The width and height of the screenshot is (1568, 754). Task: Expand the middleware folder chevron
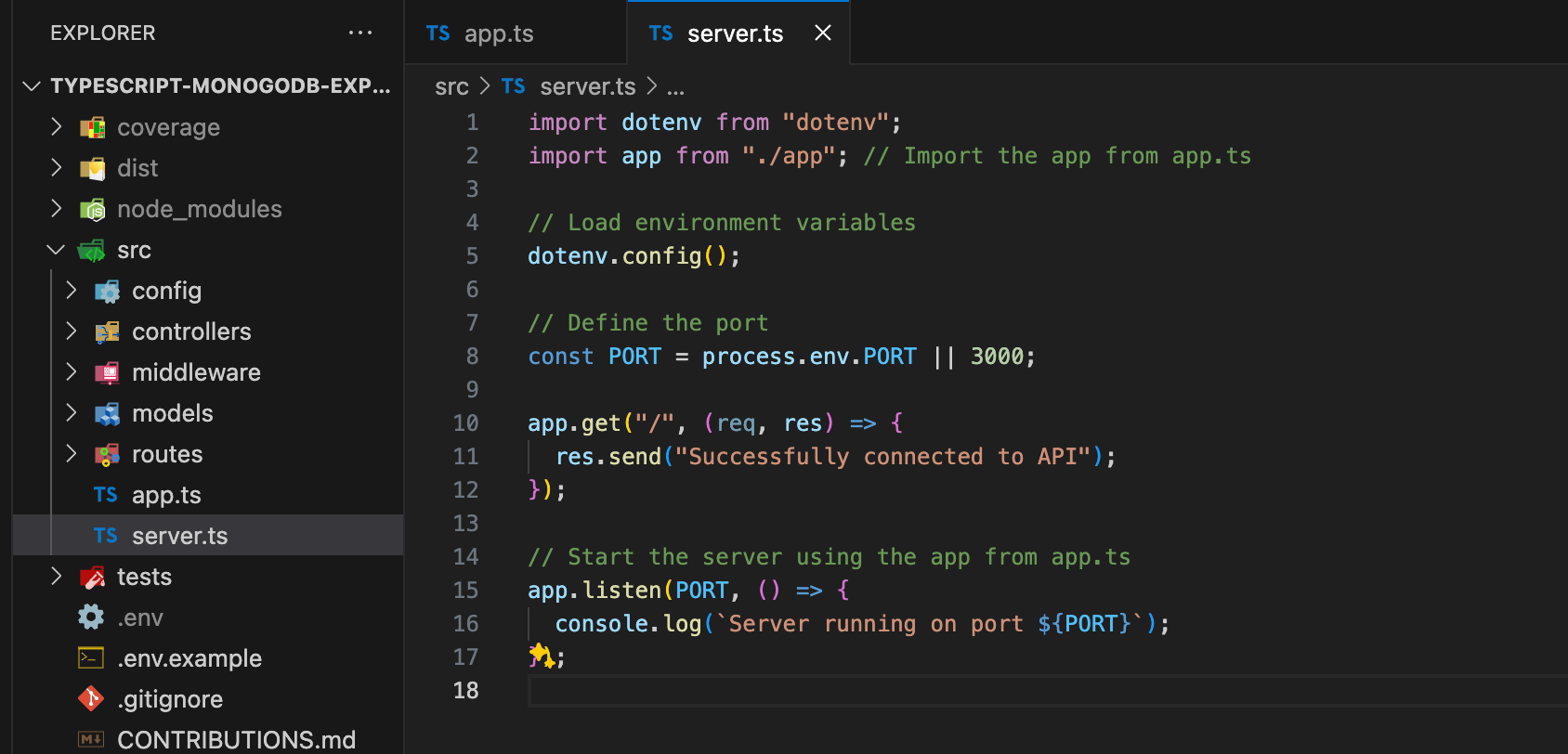72,372
